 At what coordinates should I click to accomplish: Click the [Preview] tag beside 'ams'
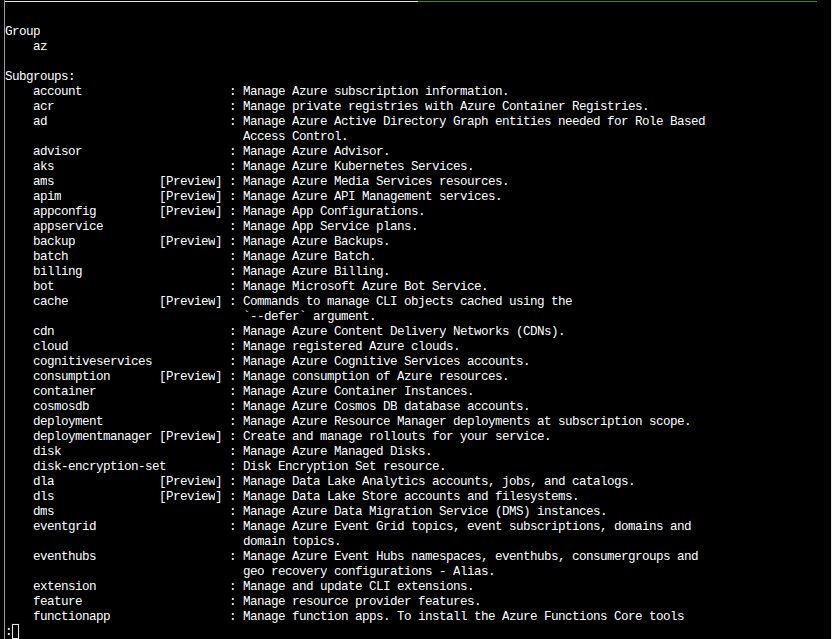[x=191, y=181]
